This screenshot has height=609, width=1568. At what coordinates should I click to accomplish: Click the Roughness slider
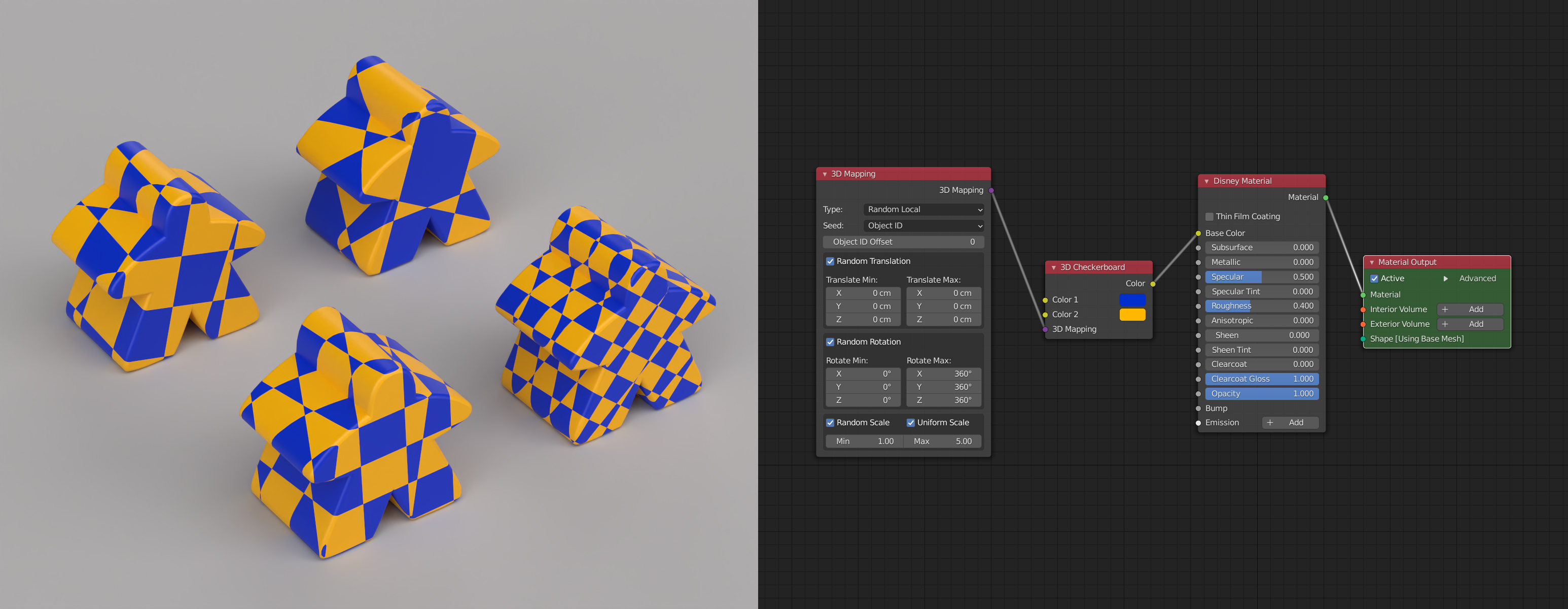(1261, 307)
